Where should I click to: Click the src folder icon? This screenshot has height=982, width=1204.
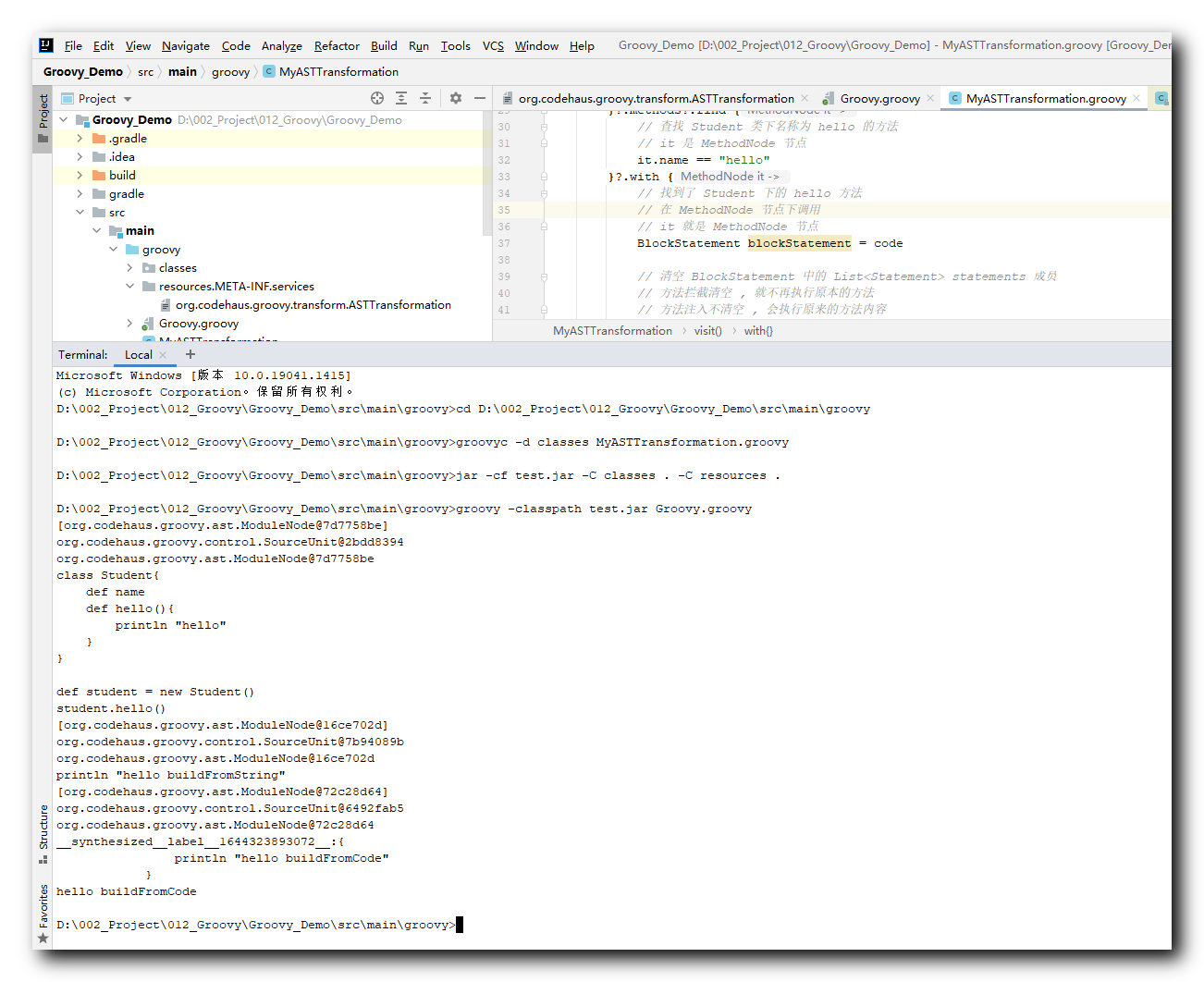pyautogui.click(x=99, y=213)
